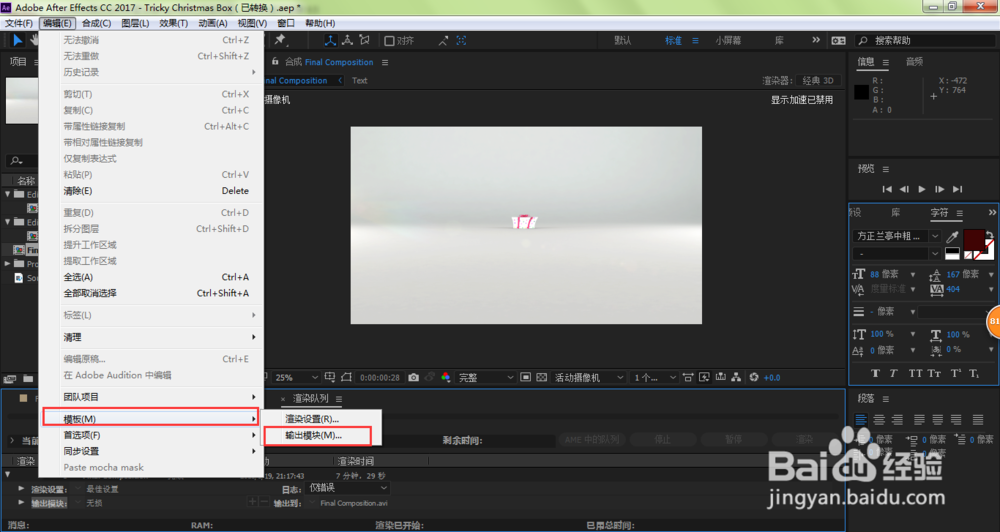Align paragraph text center
Screen dimensions: 1000x532
pyautogui.click(x=879, y=420)
